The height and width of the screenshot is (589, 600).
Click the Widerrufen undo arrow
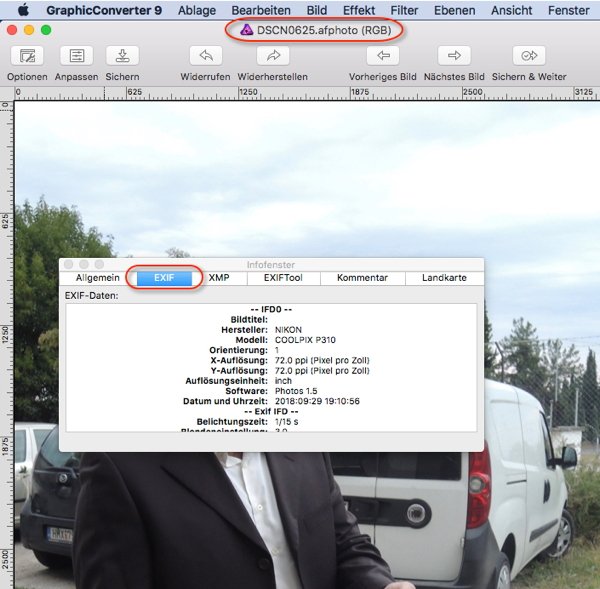(206, 56)
